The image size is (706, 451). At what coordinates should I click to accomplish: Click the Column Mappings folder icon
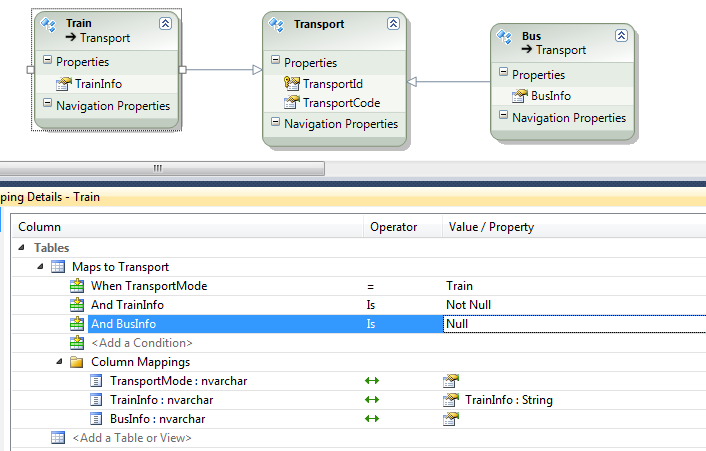pos(77,362)
